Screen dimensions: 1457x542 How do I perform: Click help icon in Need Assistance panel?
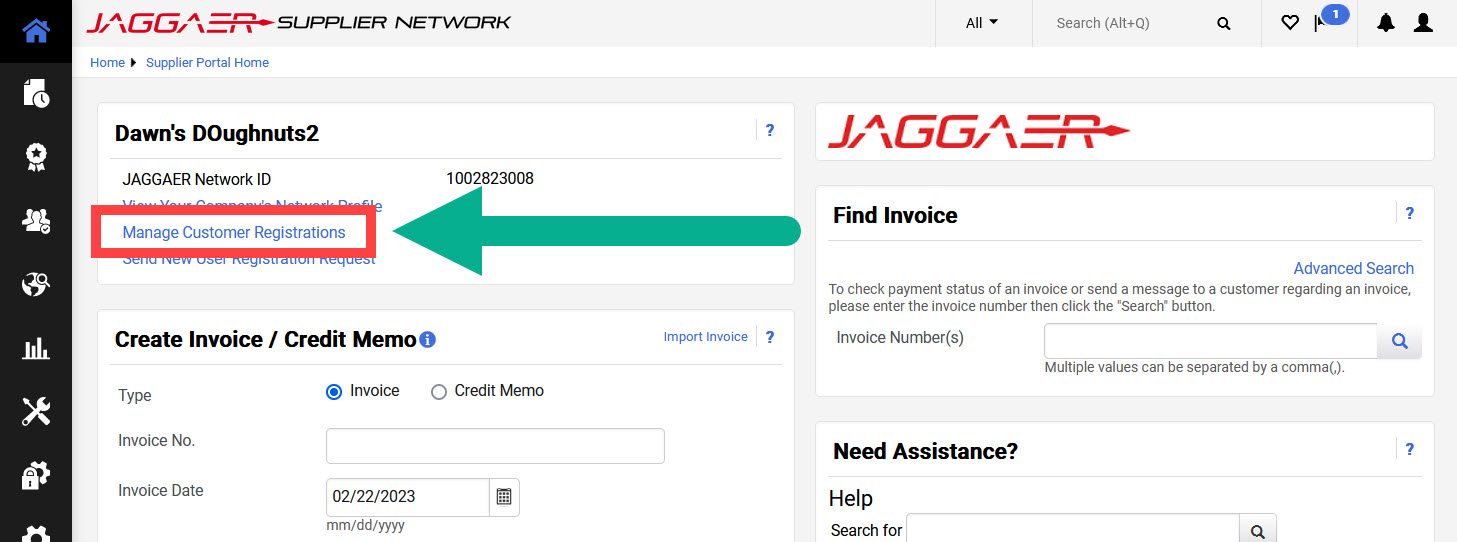tap(1410, 449)
